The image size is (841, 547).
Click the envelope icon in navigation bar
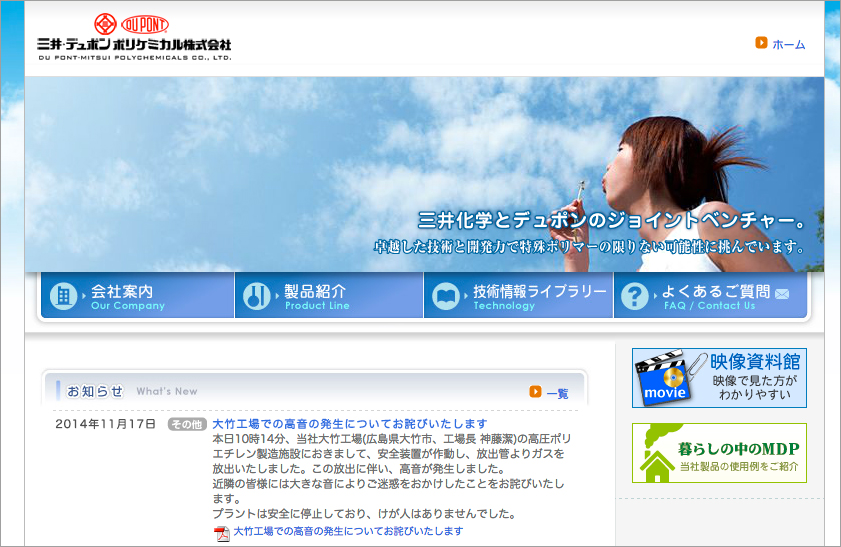pos(782,293)
